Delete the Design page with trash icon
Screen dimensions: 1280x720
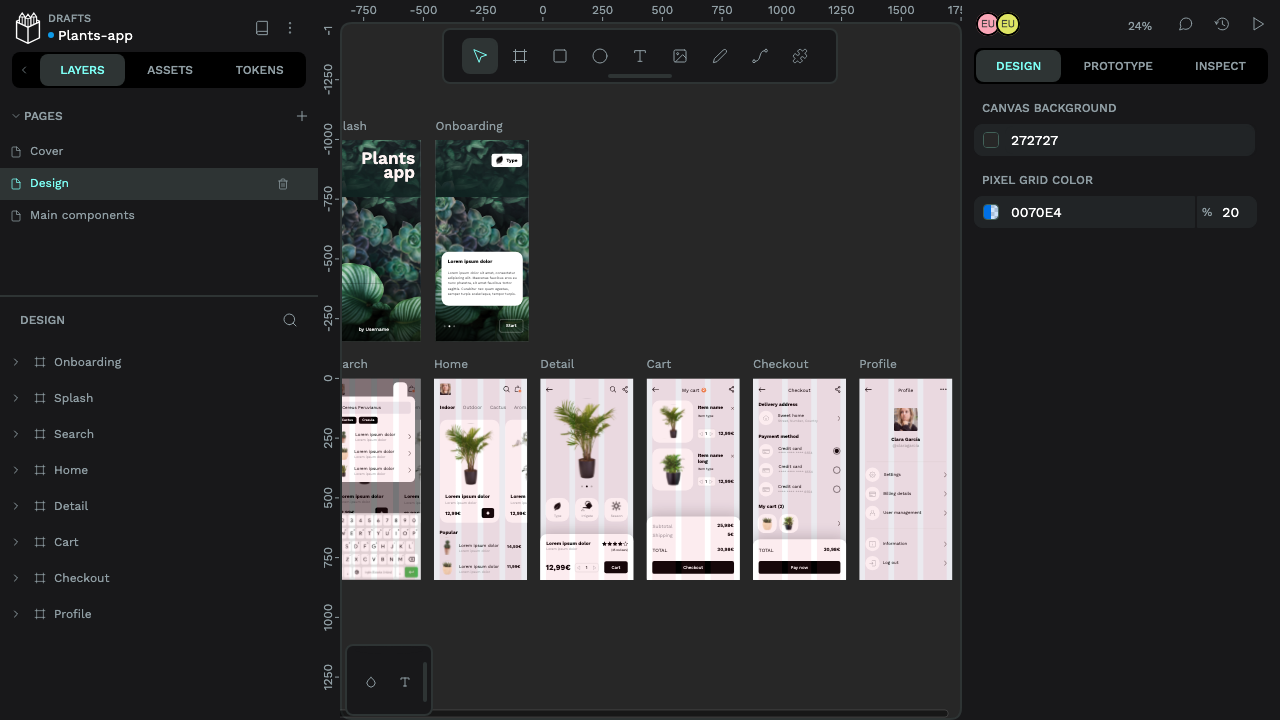(x=283, y=184)
